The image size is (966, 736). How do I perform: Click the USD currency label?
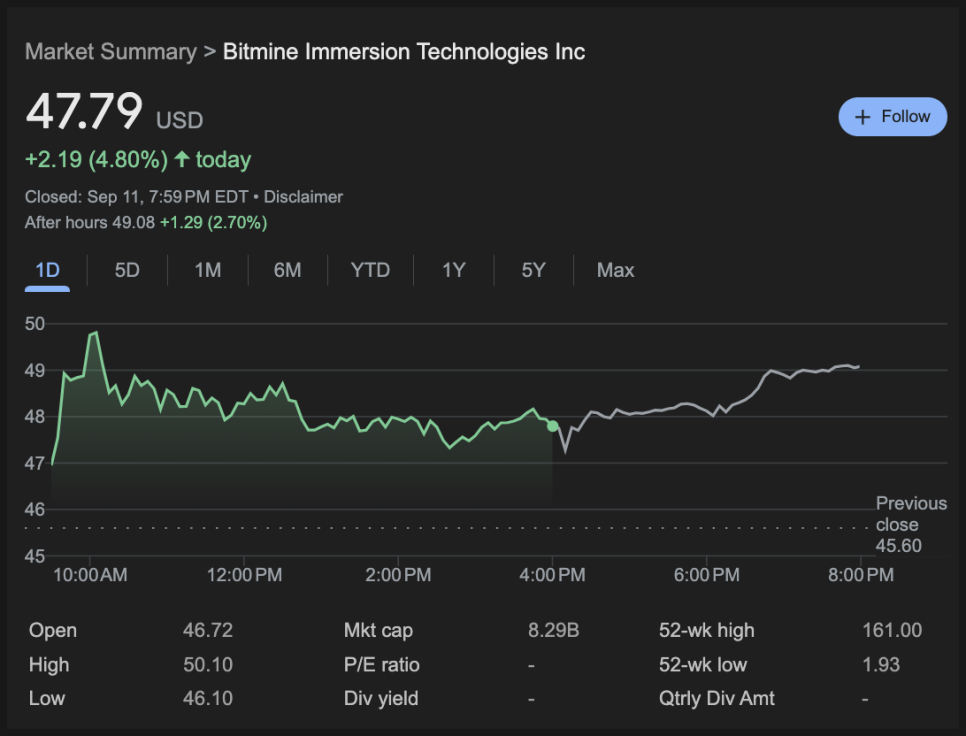pyautogui.click(x=179, y=120)
